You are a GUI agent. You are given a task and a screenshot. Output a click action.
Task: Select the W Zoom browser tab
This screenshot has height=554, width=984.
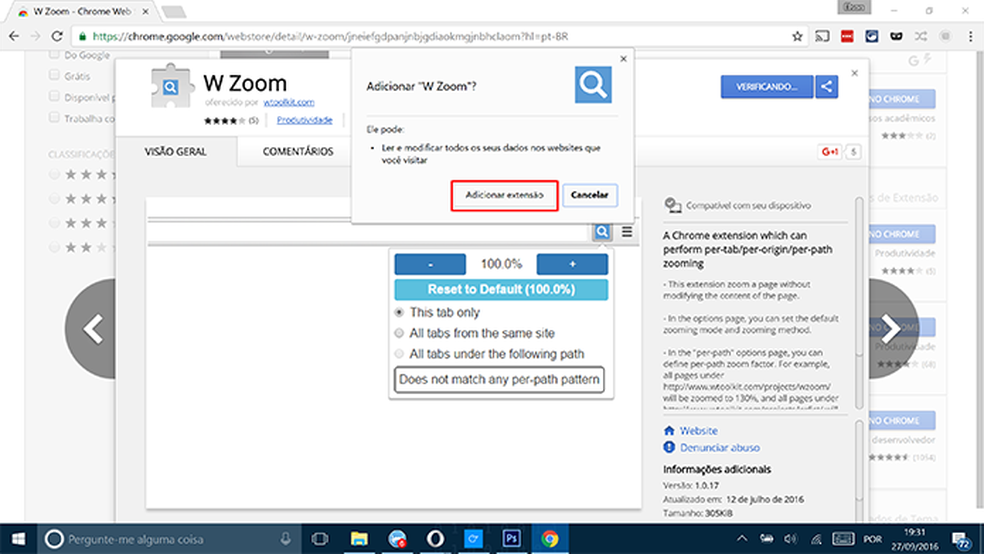[x=82, y=11]
